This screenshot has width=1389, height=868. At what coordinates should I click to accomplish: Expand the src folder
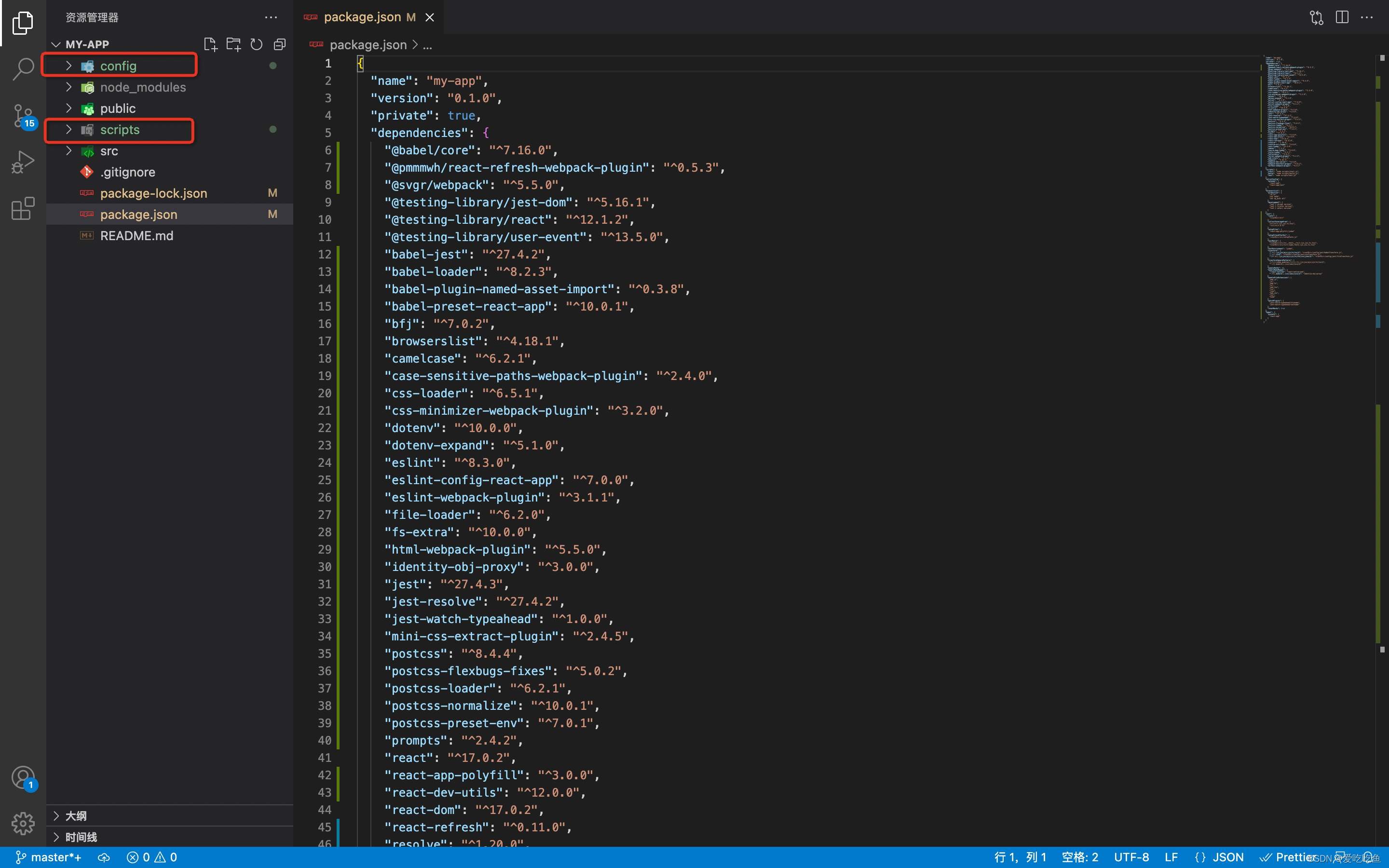170,151
